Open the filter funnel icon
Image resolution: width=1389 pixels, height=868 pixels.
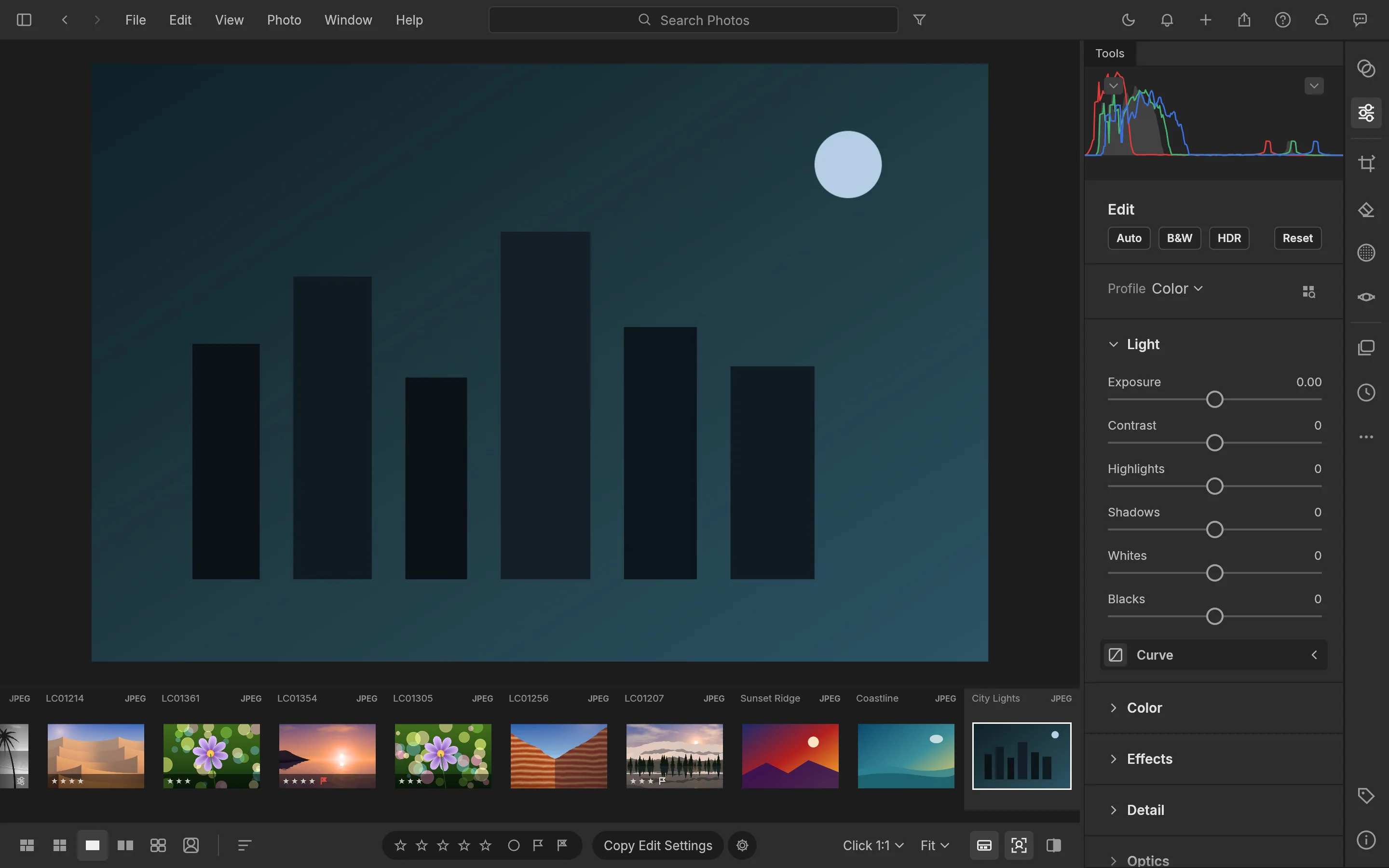coord(919,20)
